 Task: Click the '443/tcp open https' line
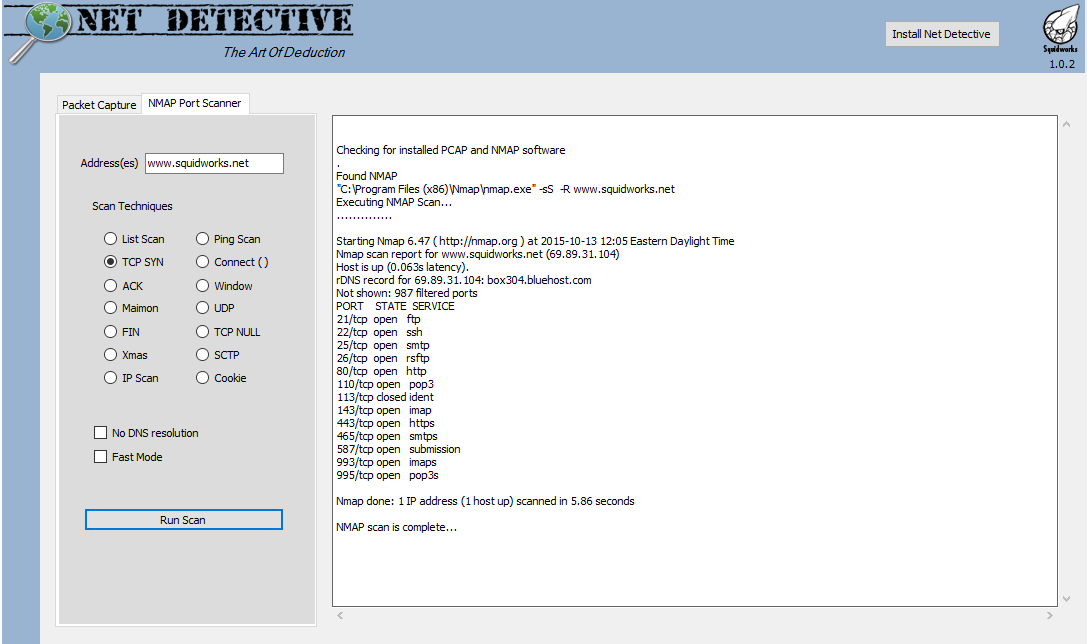point(385,424)
